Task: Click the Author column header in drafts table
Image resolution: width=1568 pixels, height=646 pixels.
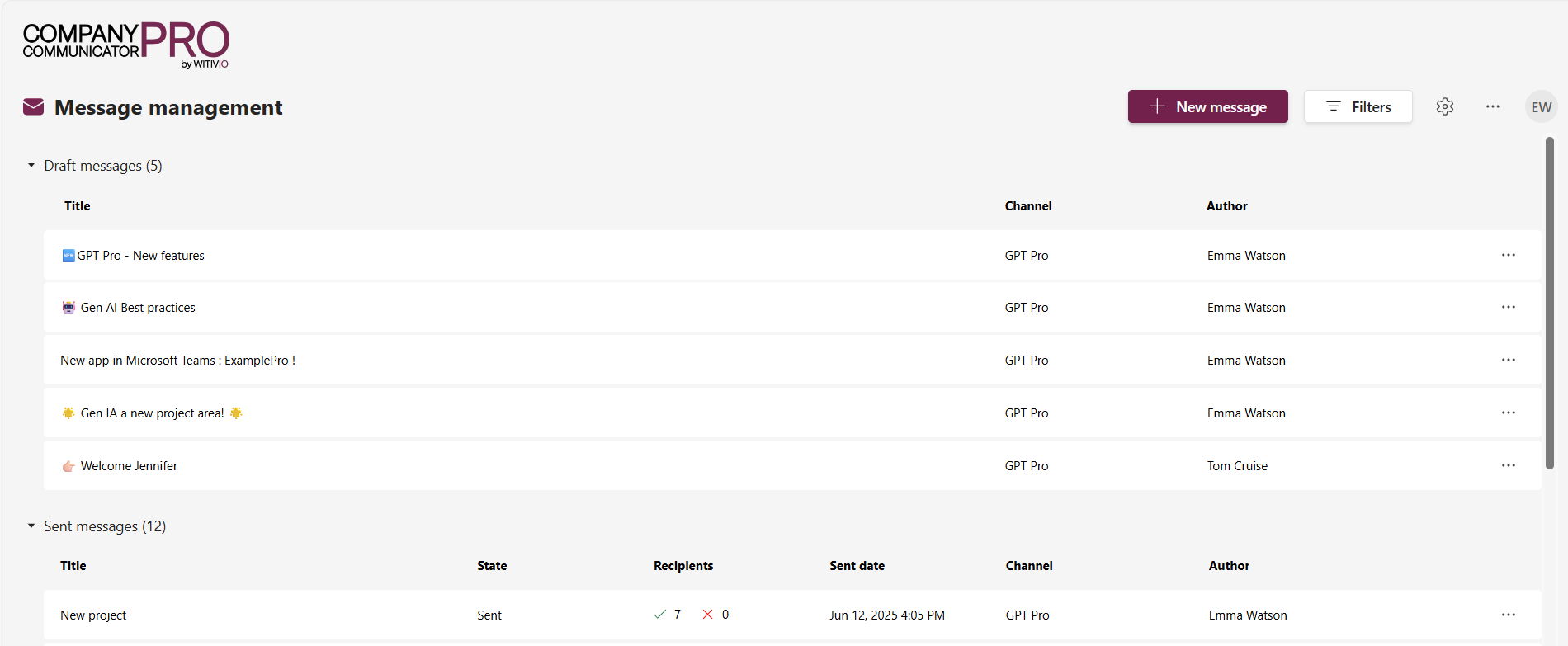Action: click(1227, 206)
